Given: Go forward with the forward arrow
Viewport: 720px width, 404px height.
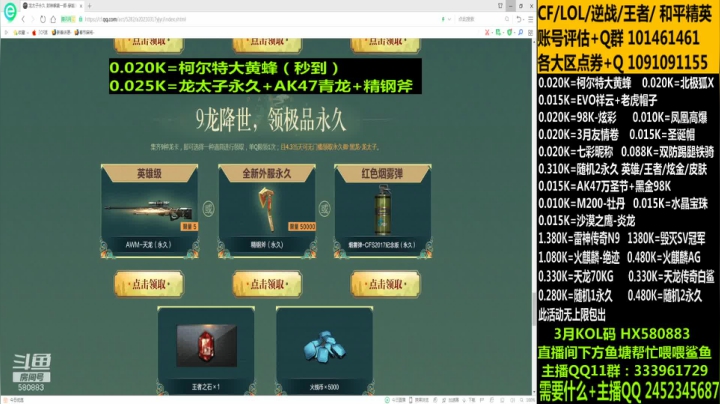Looking at the screenshot, I should point(33,19).
